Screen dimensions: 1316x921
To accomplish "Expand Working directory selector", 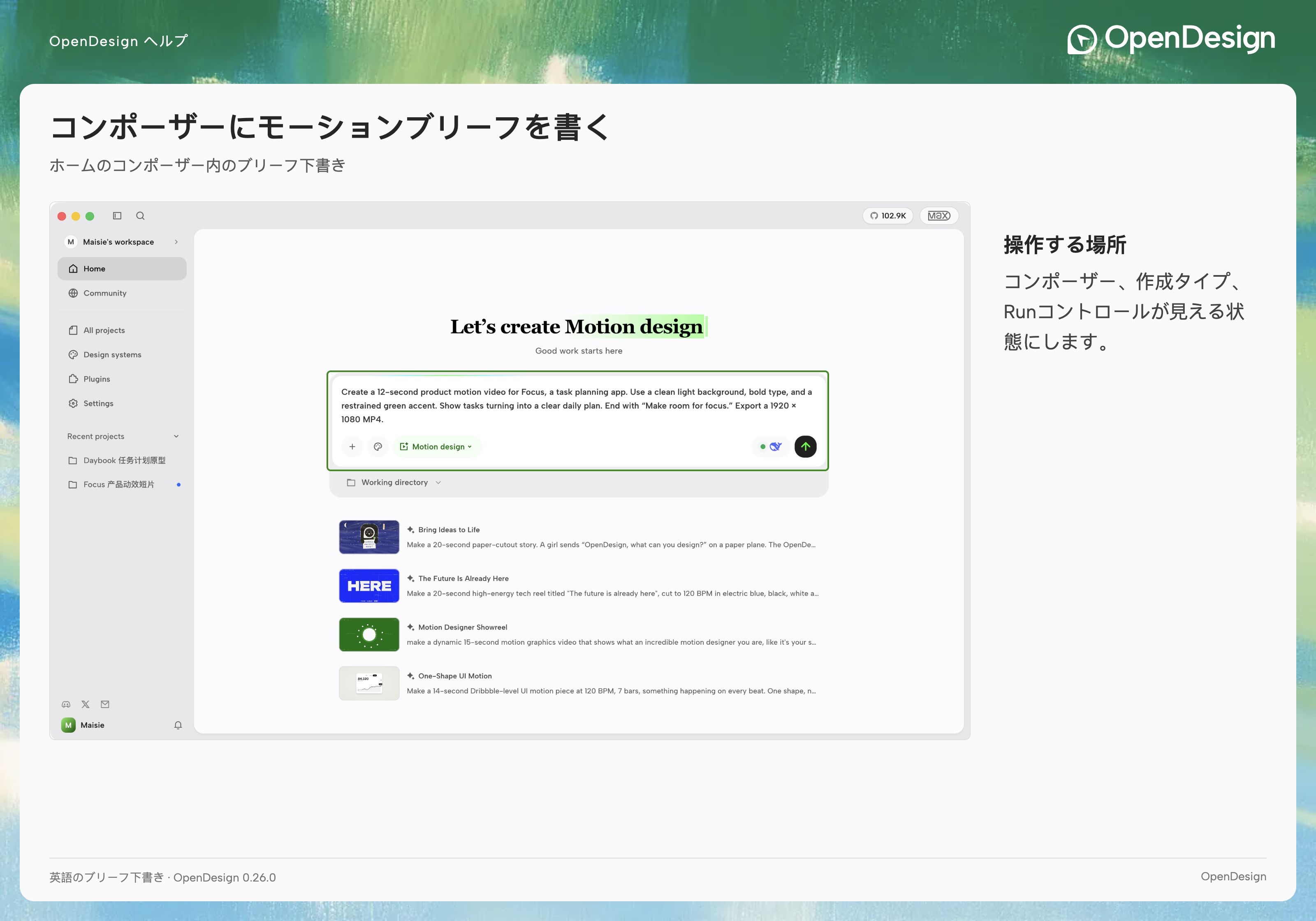I will (x=394, y=483).
